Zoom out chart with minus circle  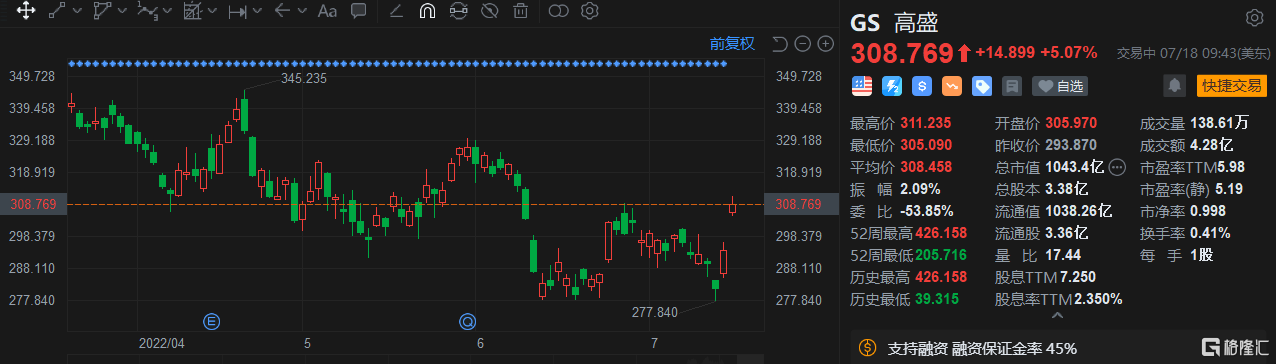pyautogui.click(x=803, y=43)
